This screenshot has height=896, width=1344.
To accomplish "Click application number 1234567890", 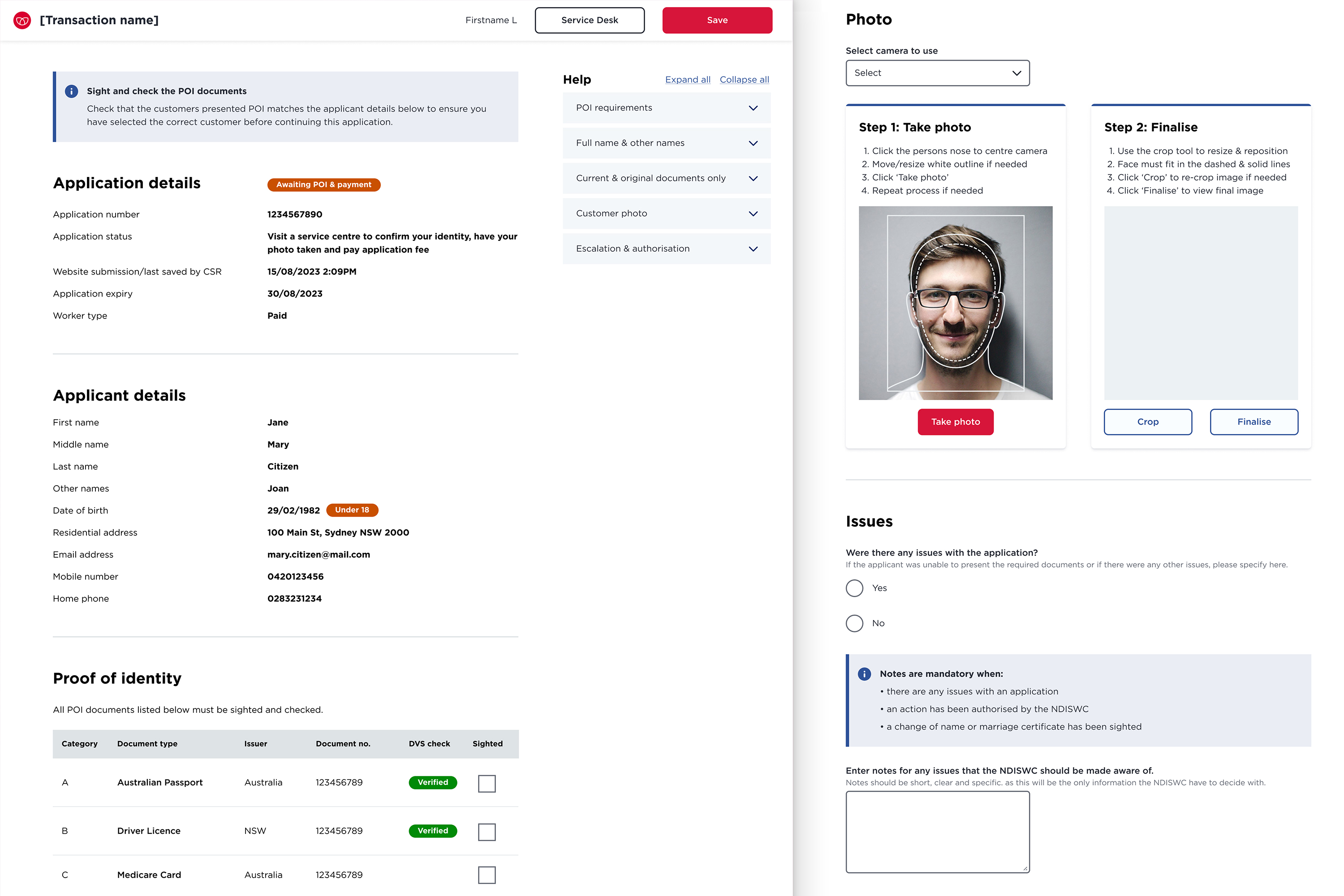I will click(295, 215).
